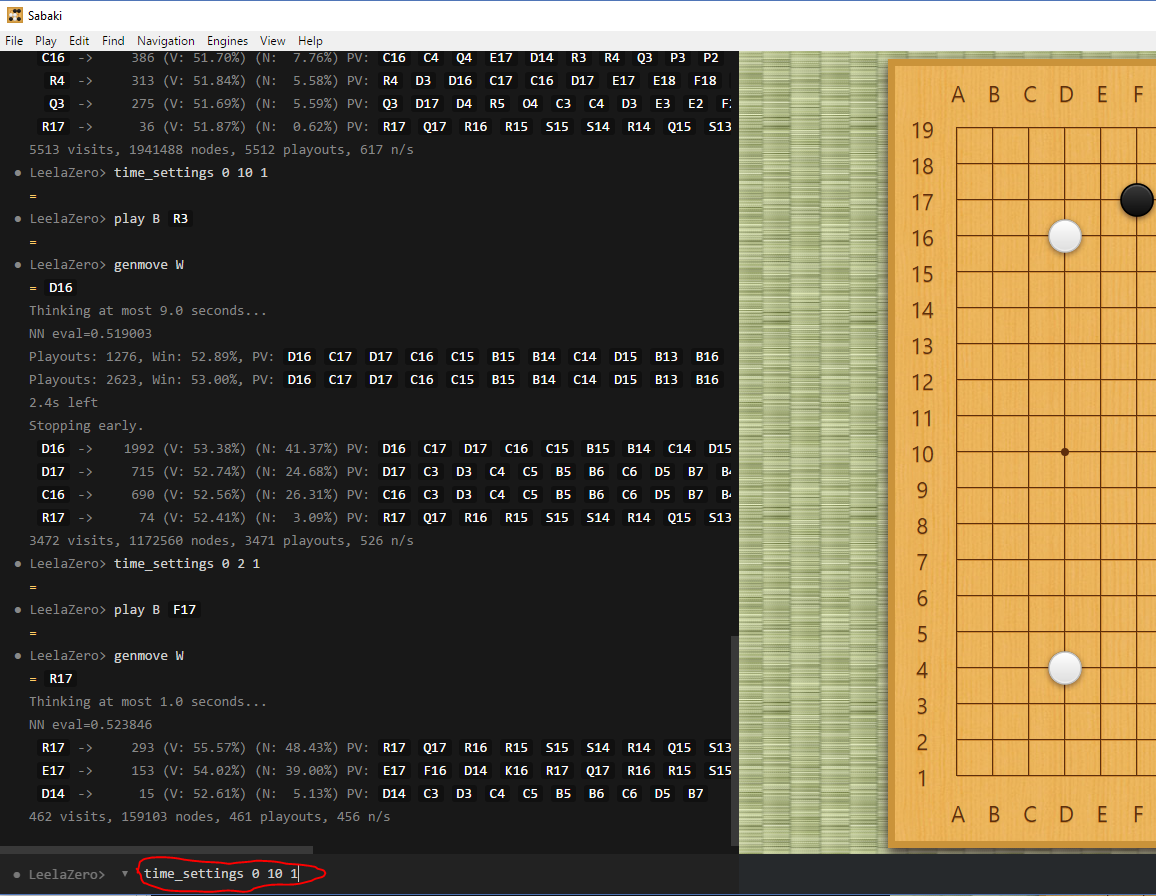
Task: Open the Play menu
Action: point(45,41)
